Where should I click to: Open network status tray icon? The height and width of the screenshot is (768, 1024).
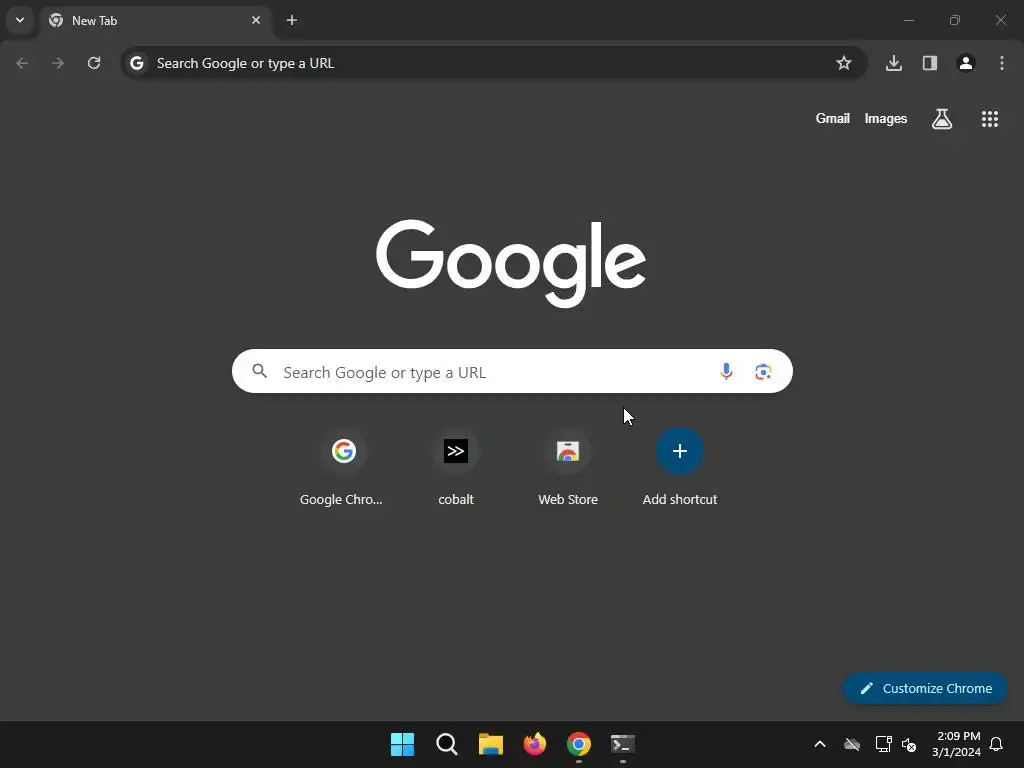point(883,744)
